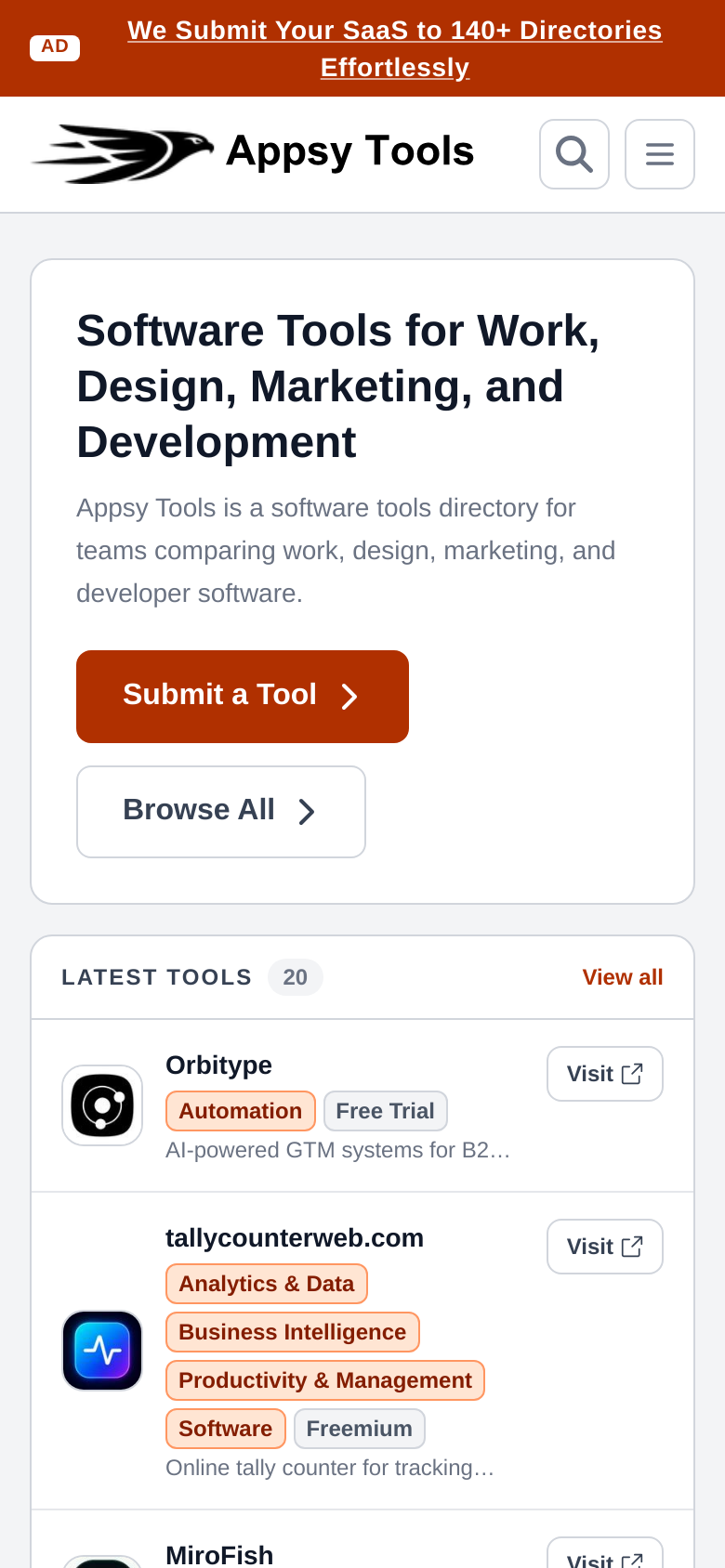Open the SaaS directories ad link

pyautogui.click(x=395, y=48)
